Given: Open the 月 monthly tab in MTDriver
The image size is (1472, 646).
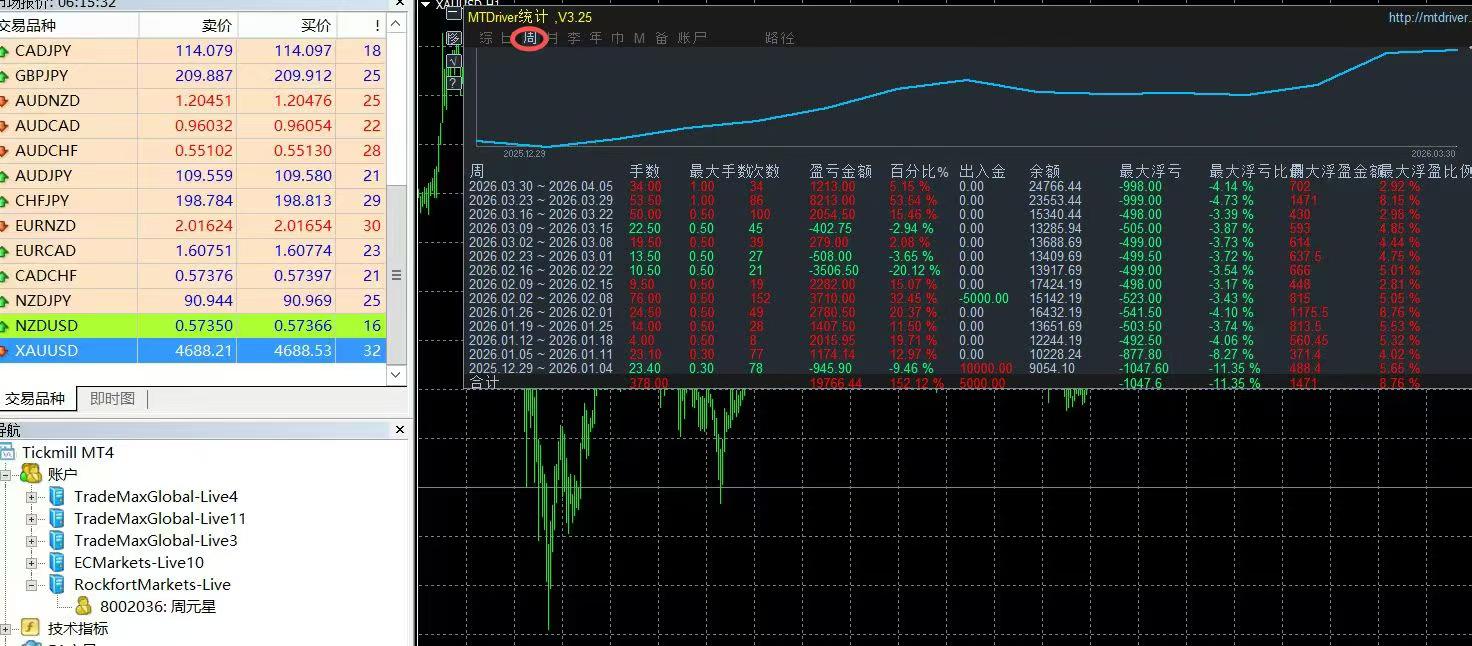Looking at the screenshot, I should click(552, 39).
